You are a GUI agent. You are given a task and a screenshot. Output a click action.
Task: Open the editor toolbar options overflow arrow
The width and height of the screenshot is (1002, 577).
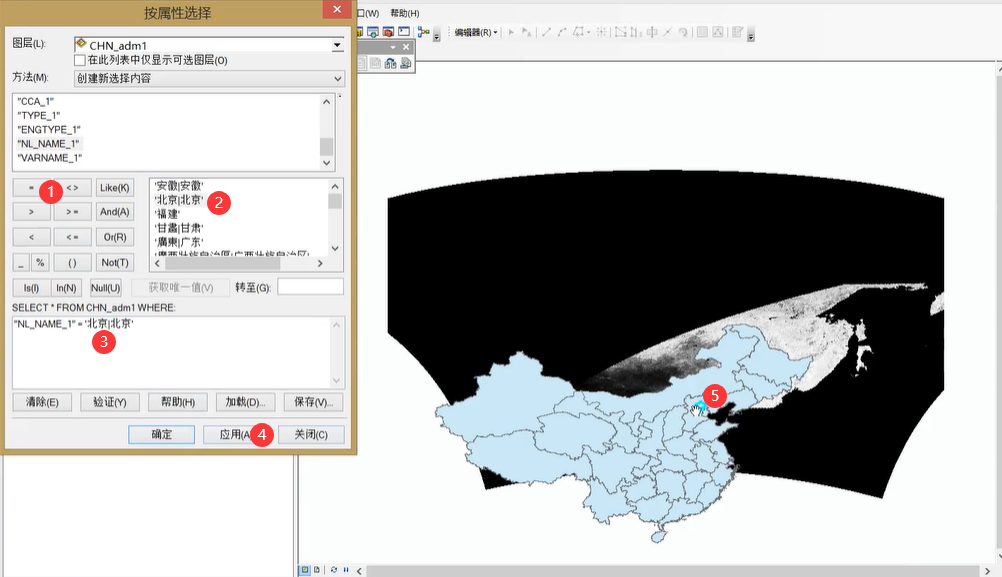tap(751, 35)
